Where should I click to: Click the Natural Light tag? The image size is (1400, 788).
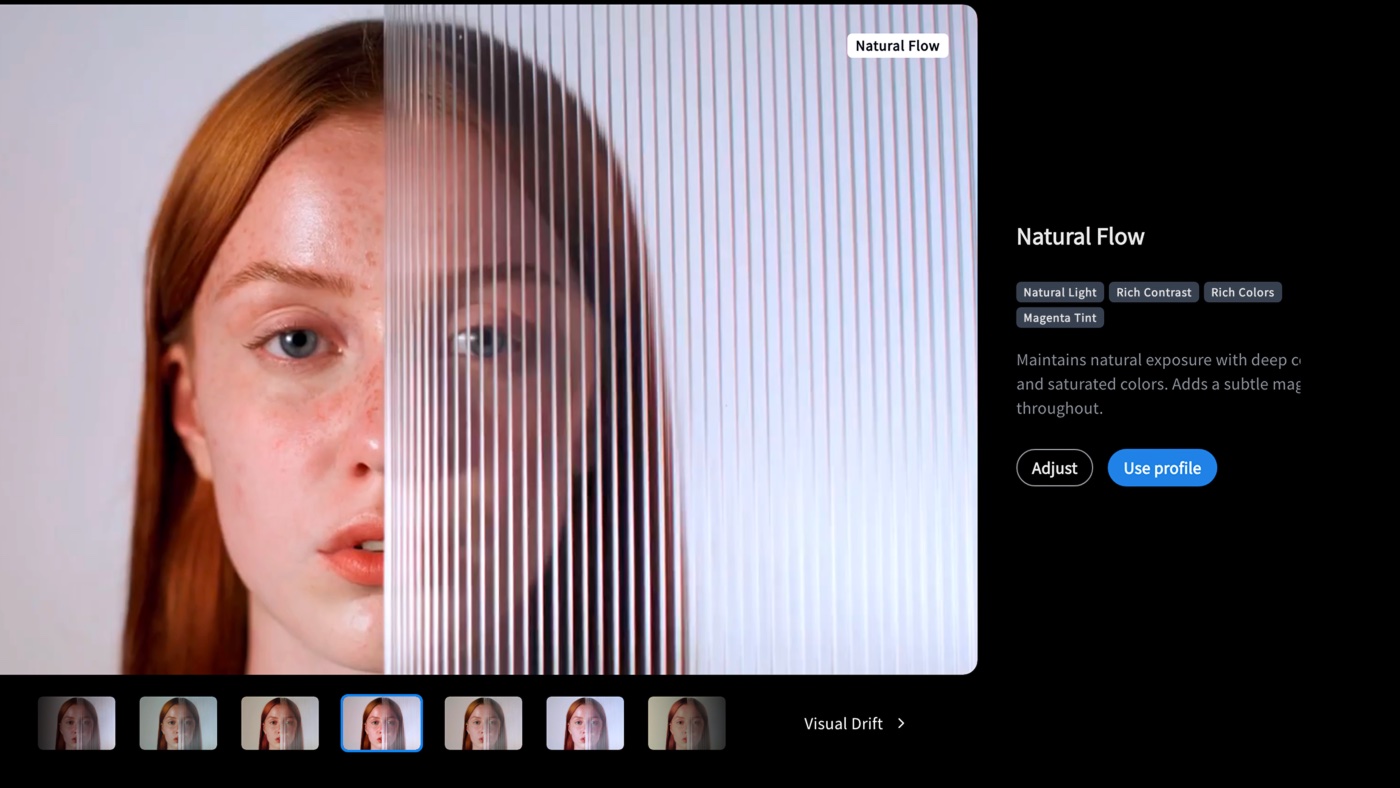(1059, 292)
